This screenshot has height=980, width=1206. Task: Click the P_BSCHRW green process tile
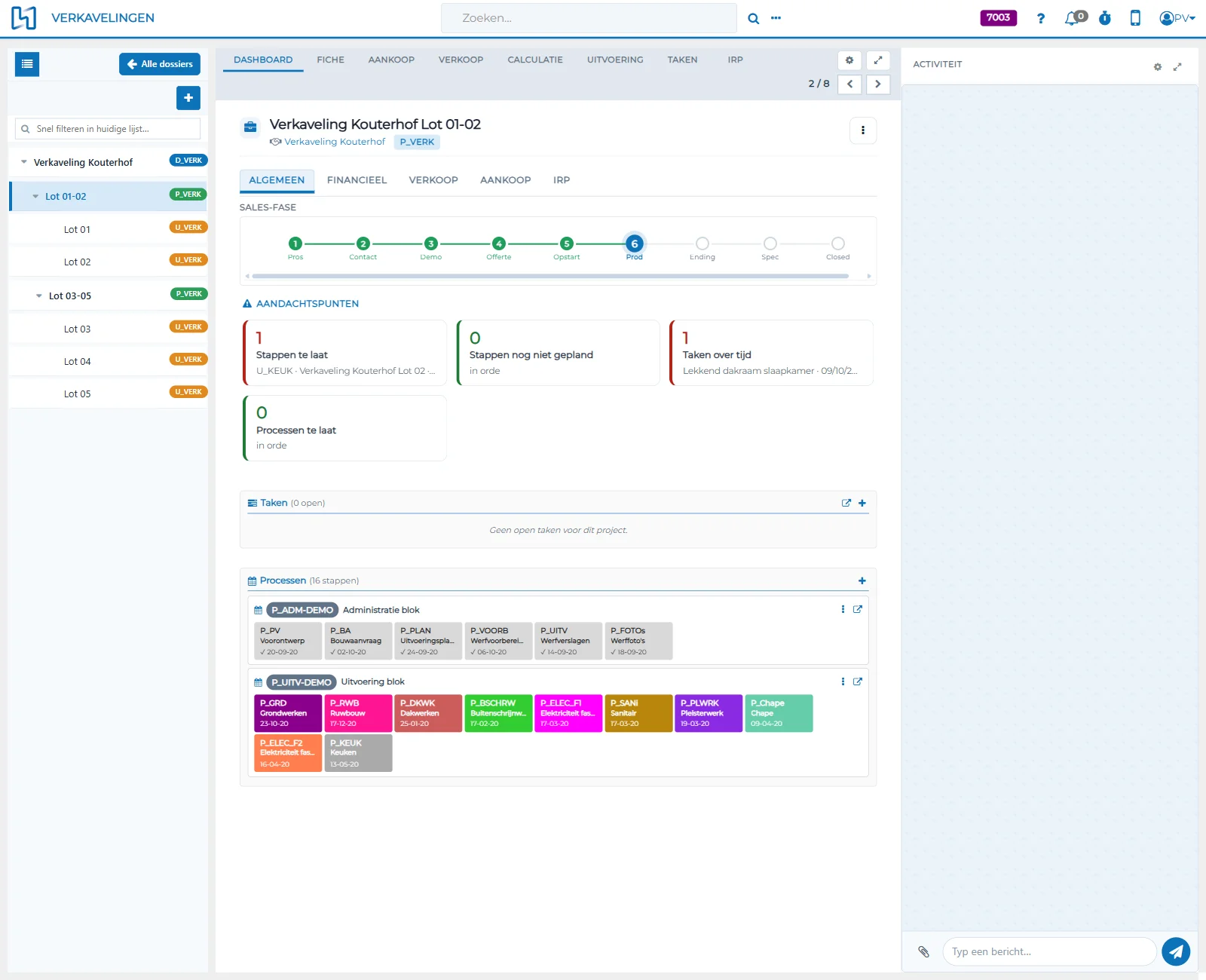pos(498,713)
